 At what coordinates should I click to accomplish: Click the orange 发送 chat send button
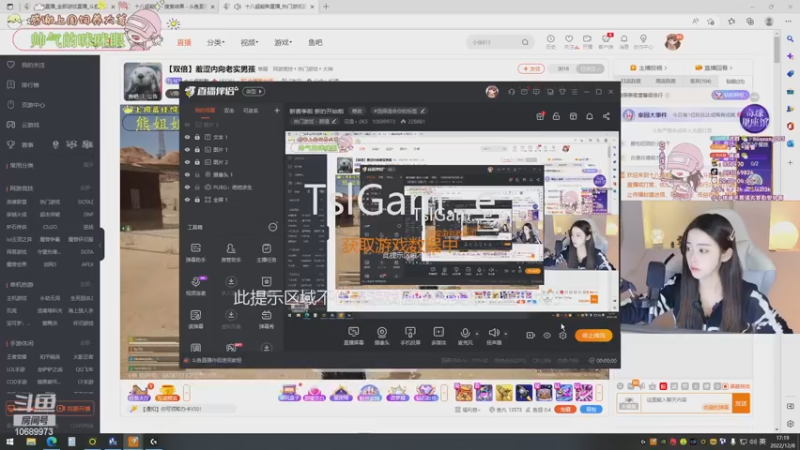[741, 404]
